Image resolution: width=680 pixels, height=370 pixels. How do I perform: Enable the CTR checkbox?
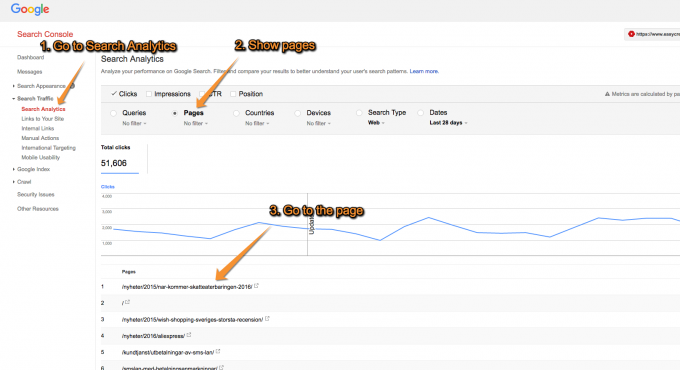tap(202, 94)
